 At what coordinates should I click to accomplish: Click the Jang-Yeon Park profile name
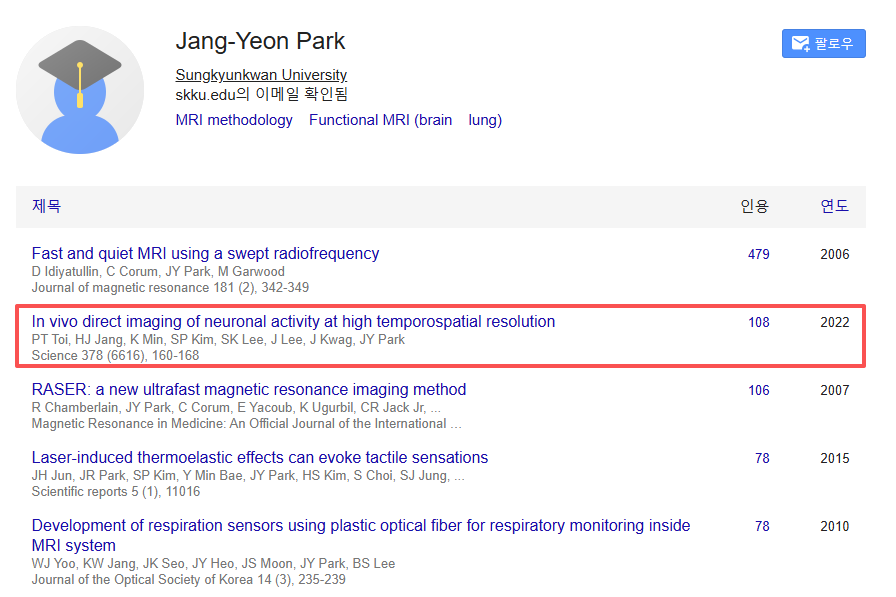coord(260,41)
